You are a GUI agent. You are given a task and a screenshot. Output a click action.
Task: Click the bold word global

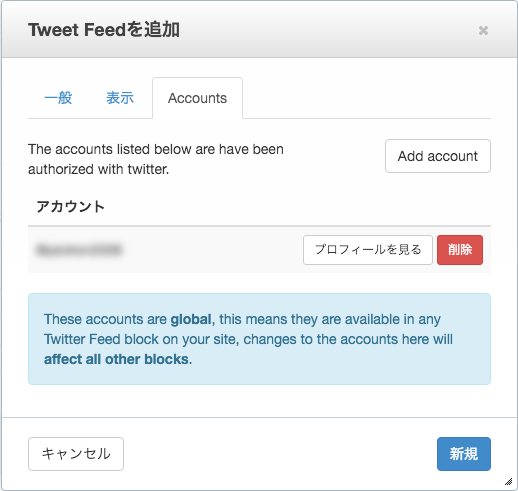coord(191,319)
